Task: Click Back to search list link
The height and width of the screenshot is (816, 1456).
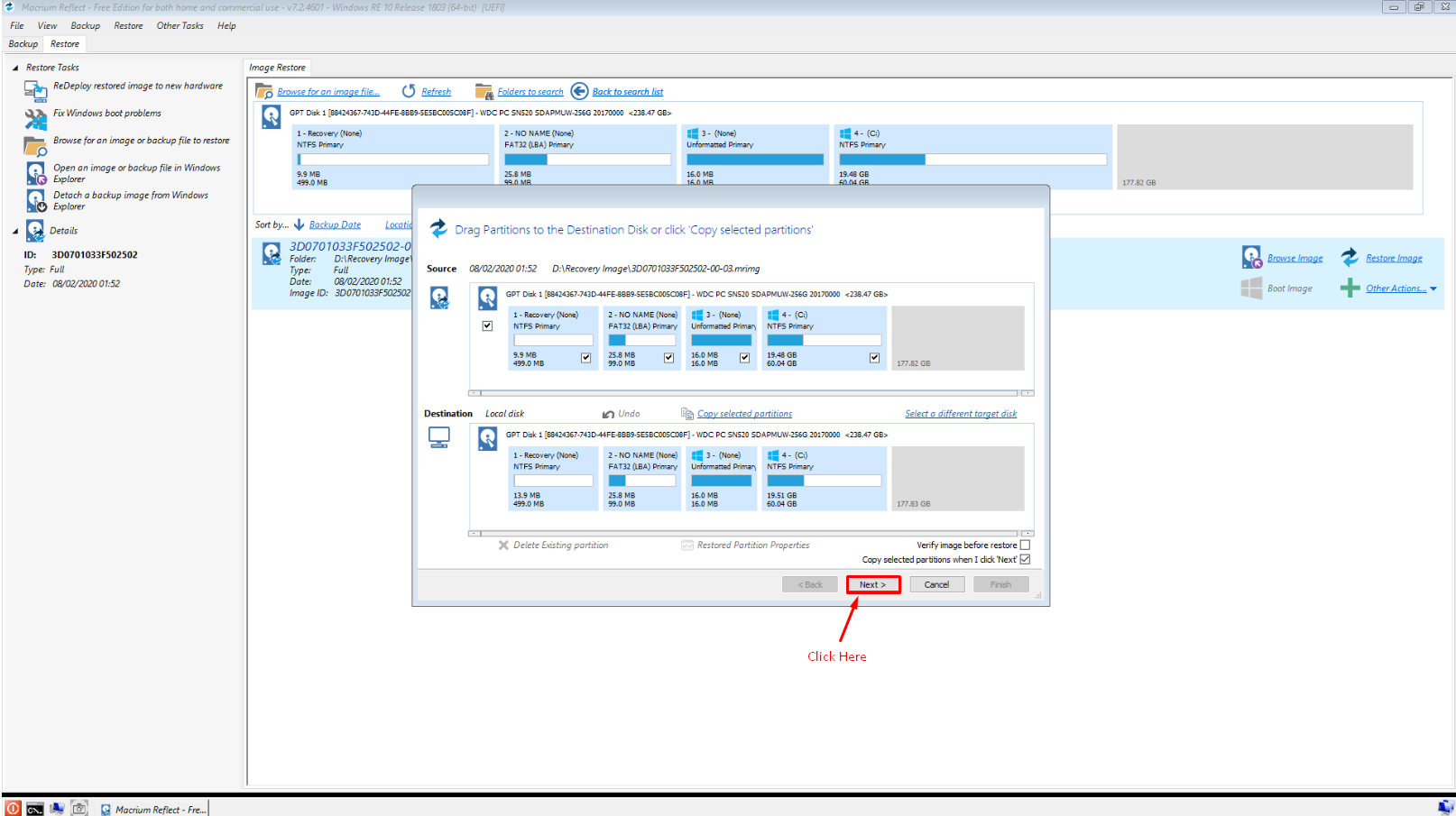Action: pos(628,92)
